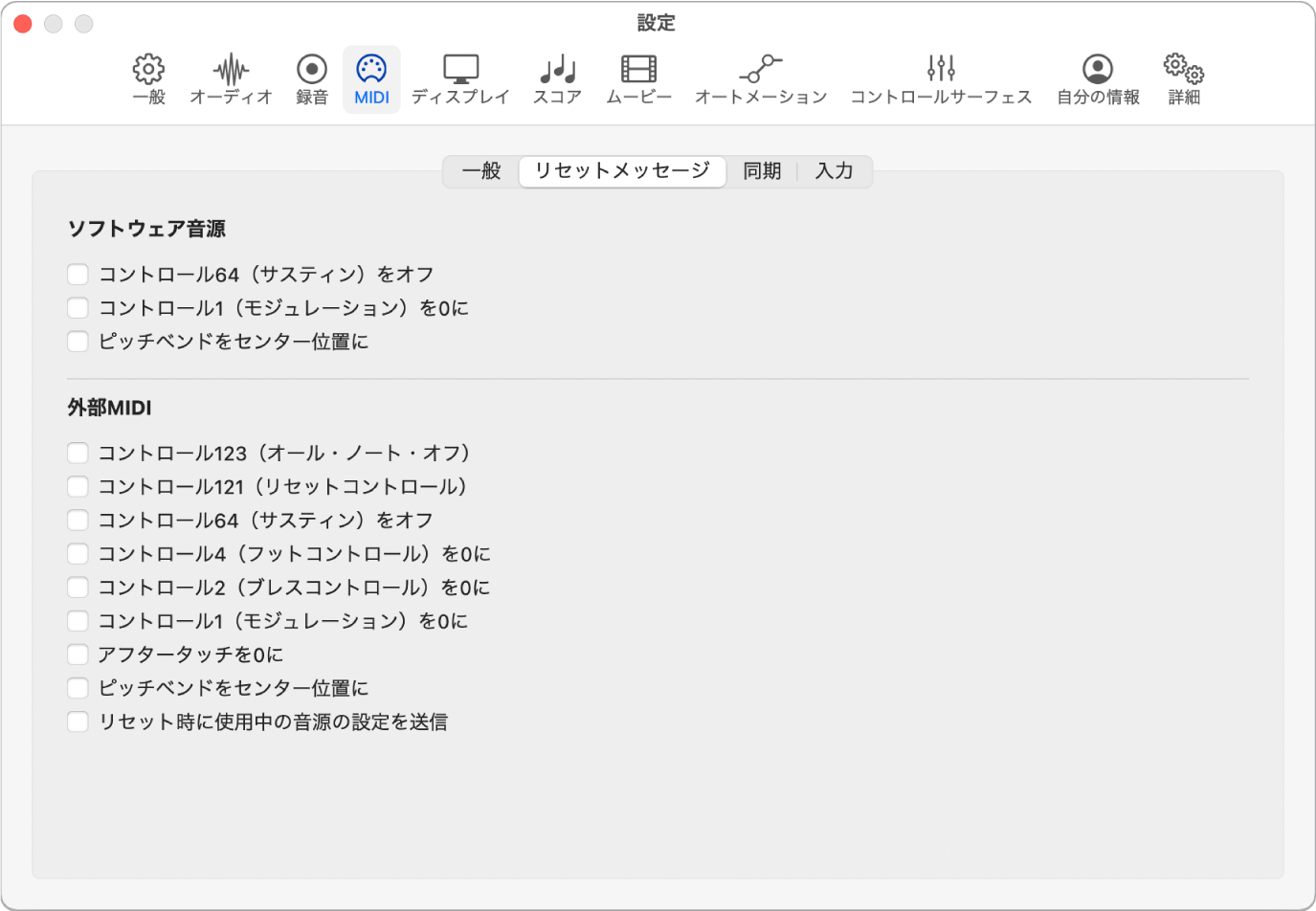
Task: Select the スコア score settings icon
Action: tap(556, 78)
